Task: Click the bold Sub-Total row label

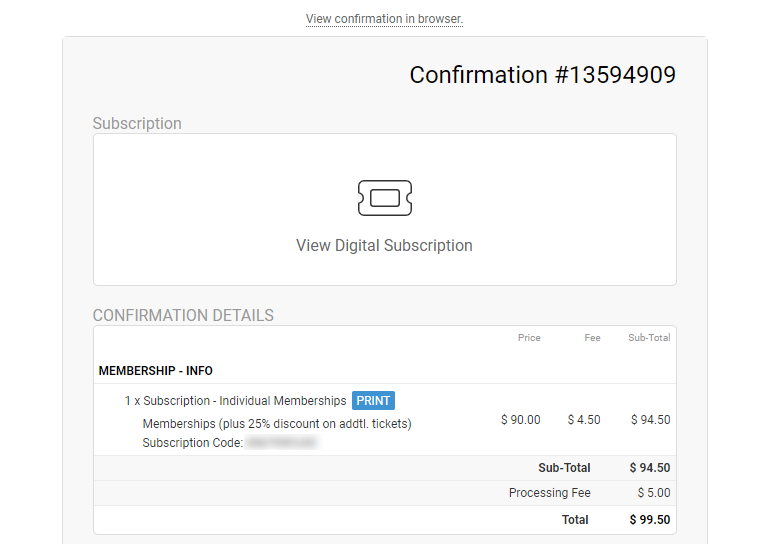Action: point(564,468)
